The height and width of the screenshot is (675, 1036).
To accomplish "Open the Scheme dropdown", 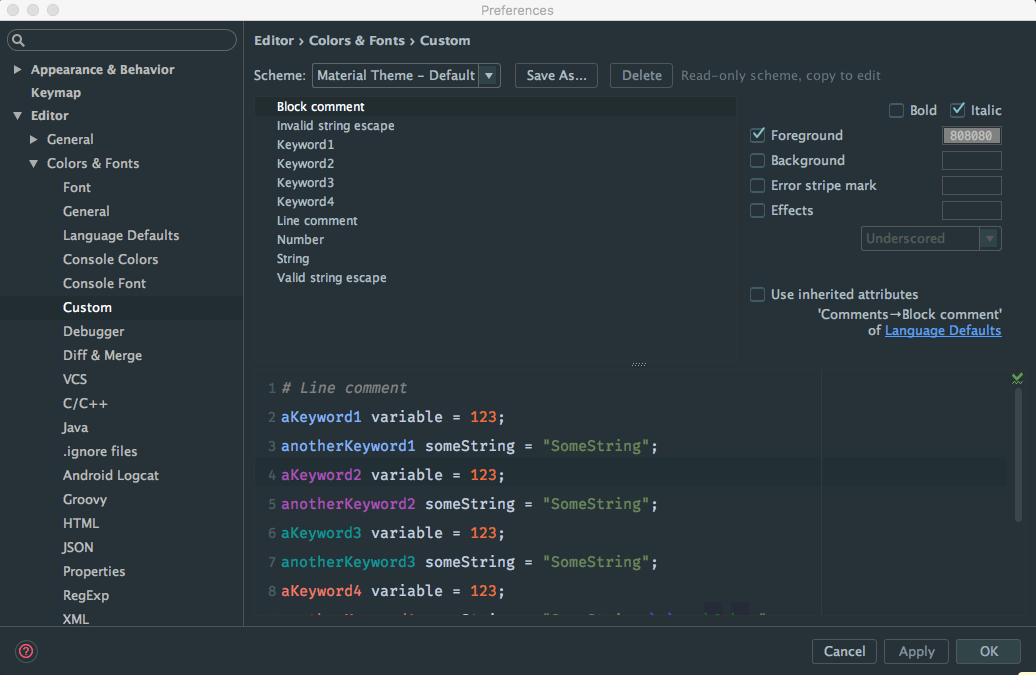I will tap(489, 75).
